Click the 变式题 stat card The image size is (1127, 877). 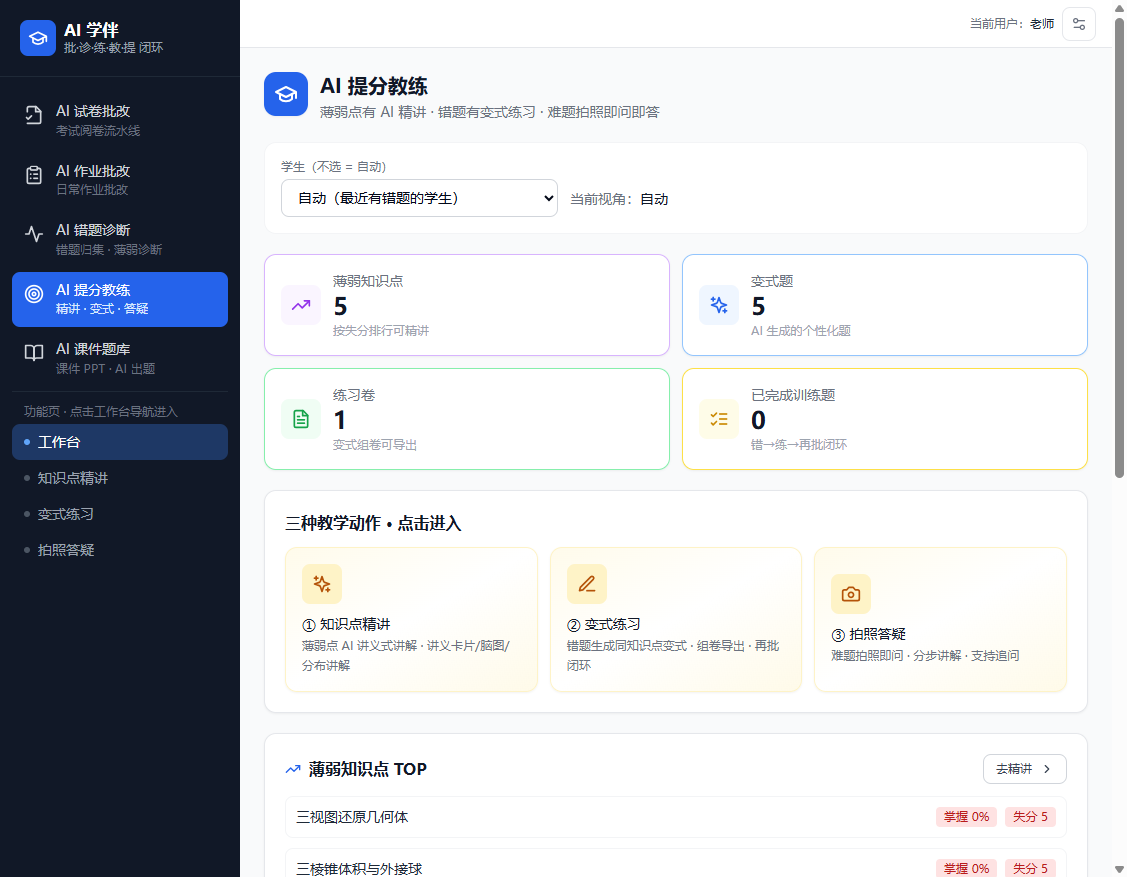pos(885,305)
